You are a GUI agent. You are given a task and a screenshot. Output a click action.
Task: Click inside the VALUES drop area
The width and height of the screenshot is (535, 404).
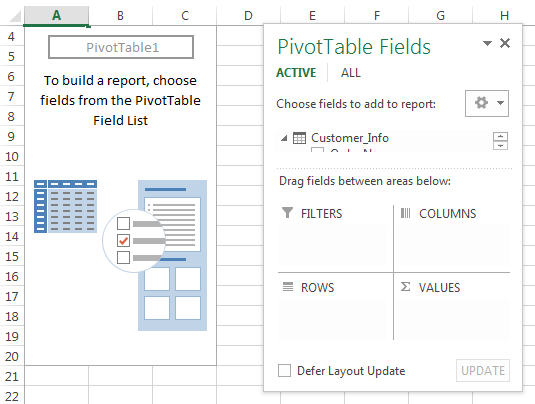[x=452, y=319]
